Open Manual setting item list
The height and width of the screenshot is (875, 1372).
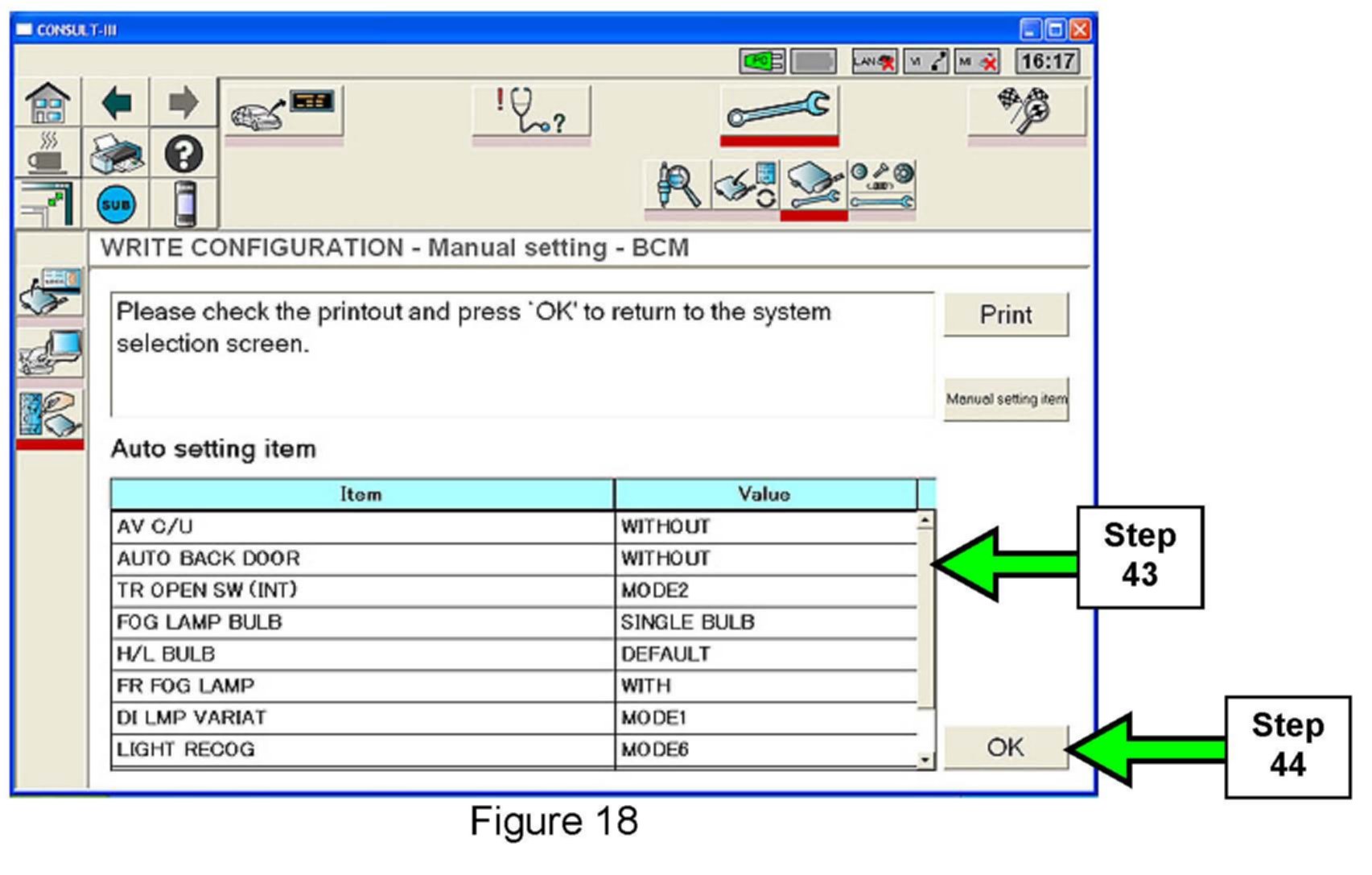[x=1005, y=399]
